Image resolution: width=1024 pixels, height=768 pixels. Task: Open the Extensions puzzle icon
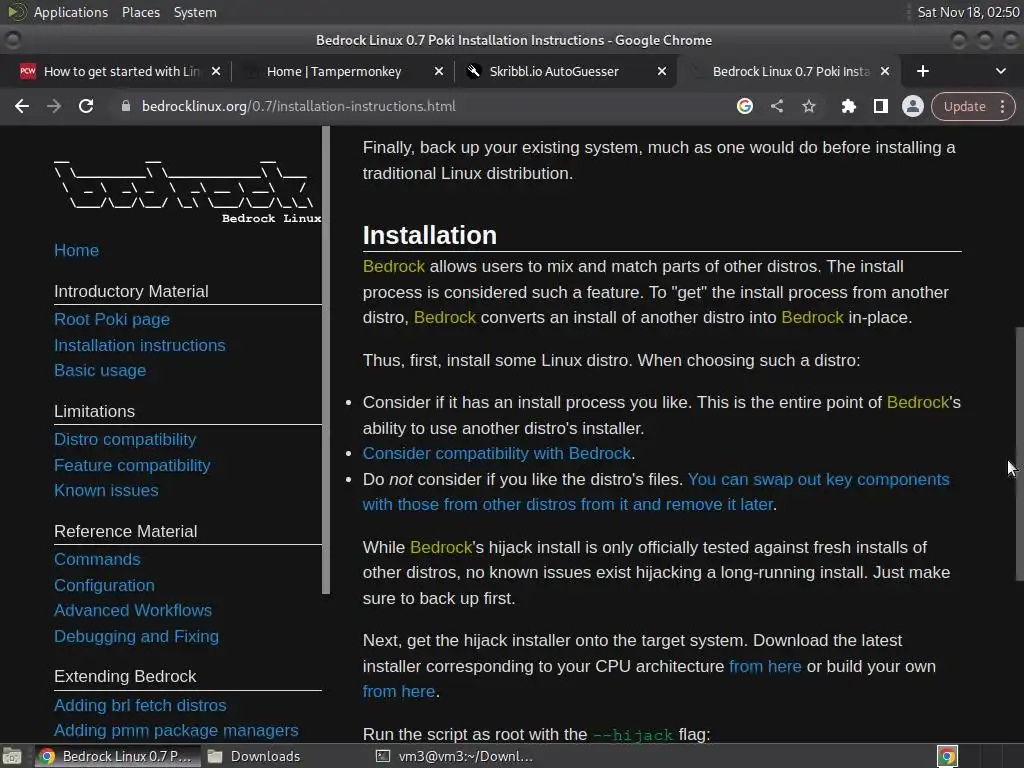point(848,106)
